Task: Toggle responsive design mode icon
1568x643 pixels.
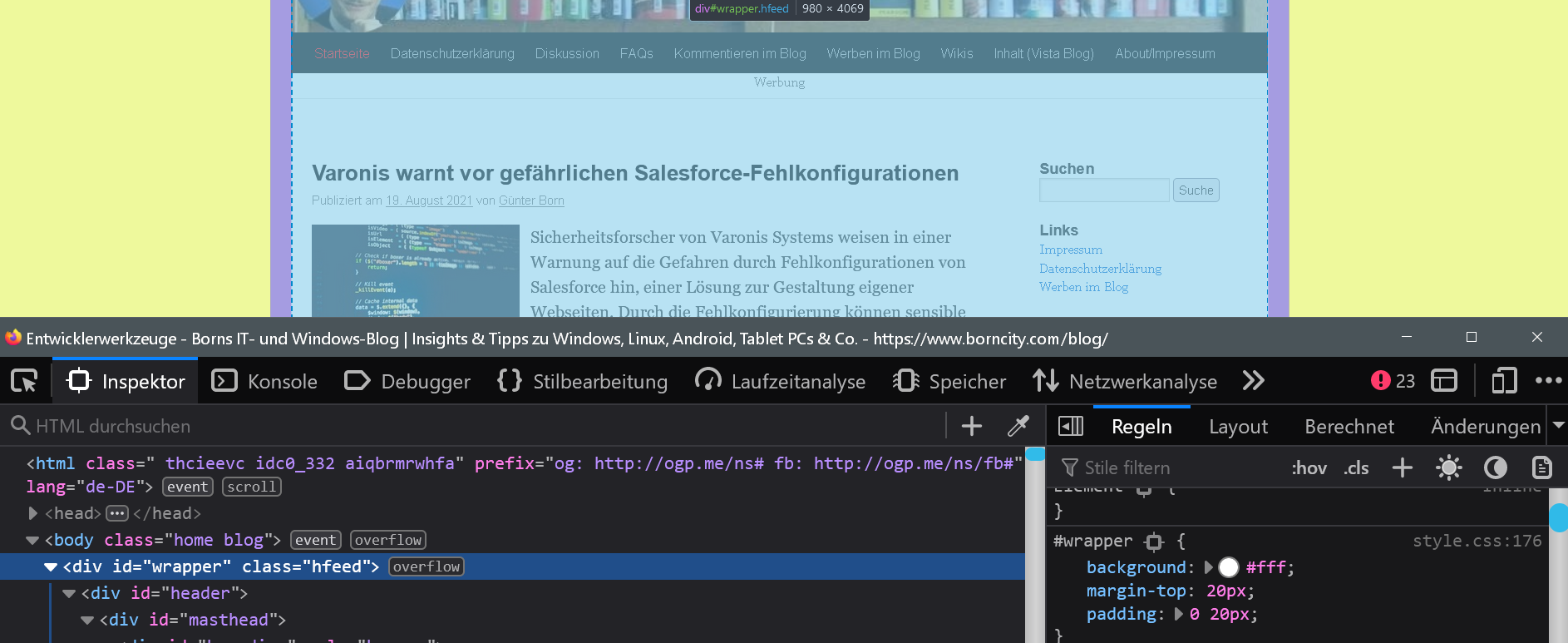Action: click(1504, 381)
